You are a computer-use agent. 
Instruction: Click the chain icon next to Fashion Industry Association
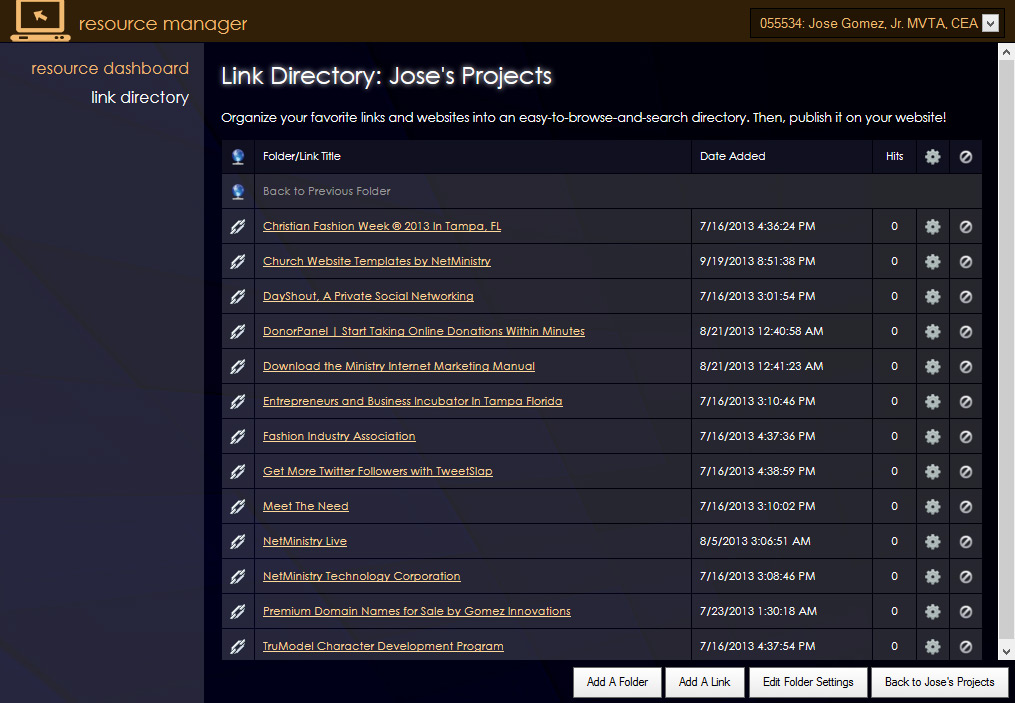click(x=237, y=436)
